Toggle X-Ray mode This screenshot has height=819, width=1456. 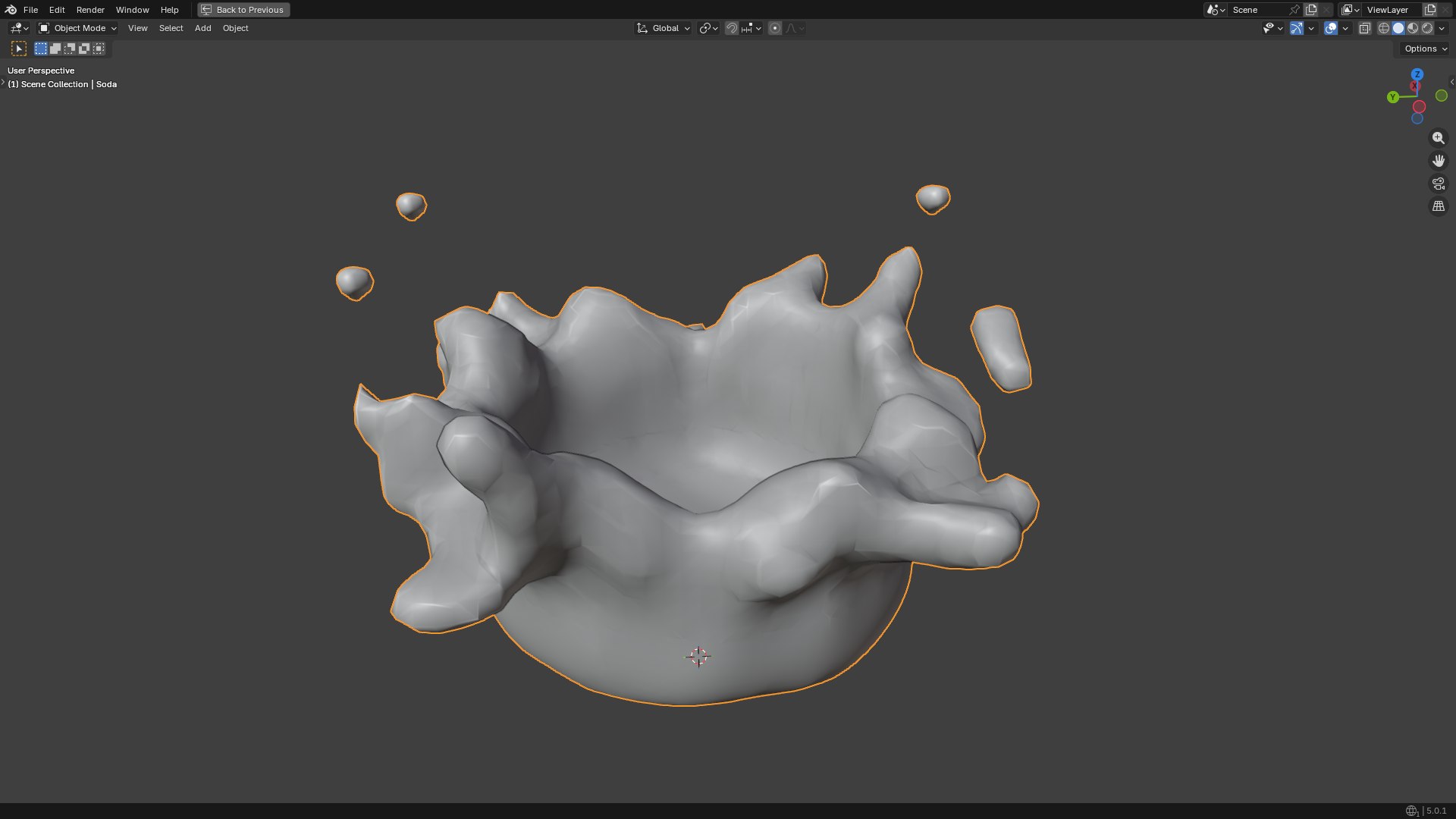tap(1364, 28)
